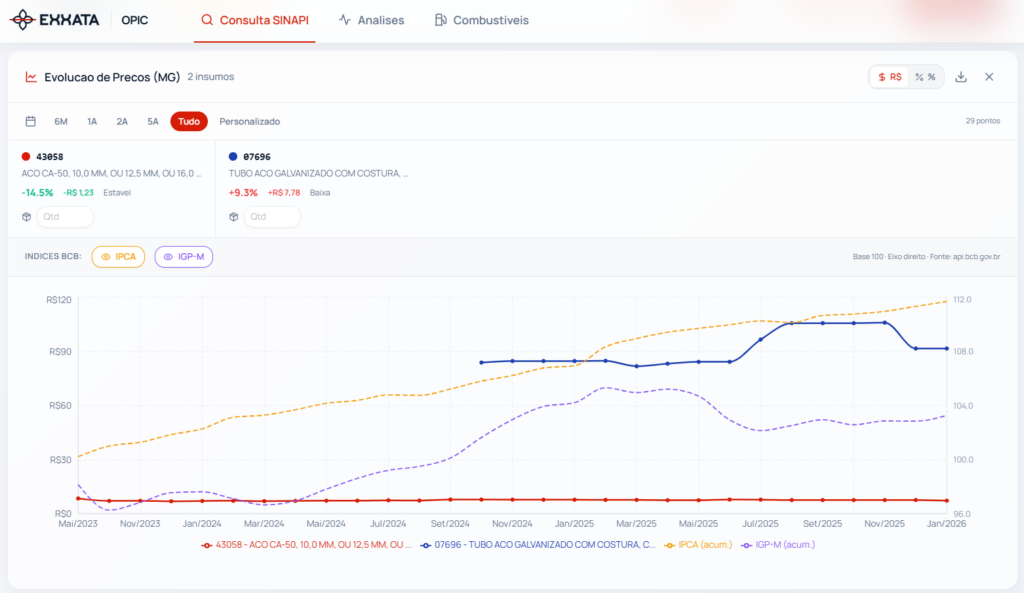Click the calendar icon beside period filters
This screenshot has height=593, width=1024.
tap(30, 121)
